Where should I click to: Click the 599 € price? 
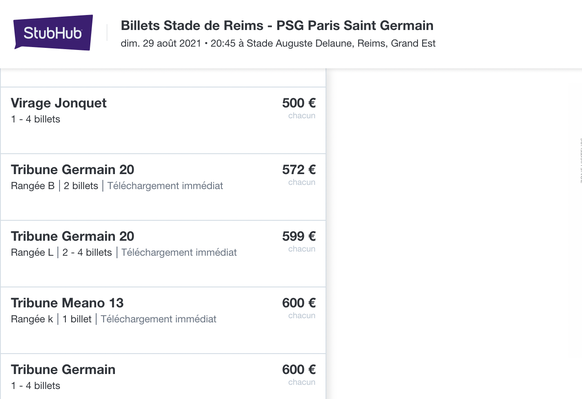[x=299, y=236]
